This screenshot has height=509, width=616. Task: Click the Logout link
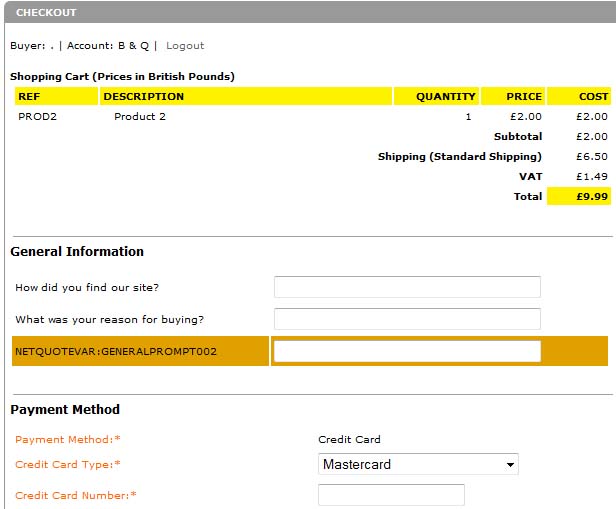(x=185, y=46)
